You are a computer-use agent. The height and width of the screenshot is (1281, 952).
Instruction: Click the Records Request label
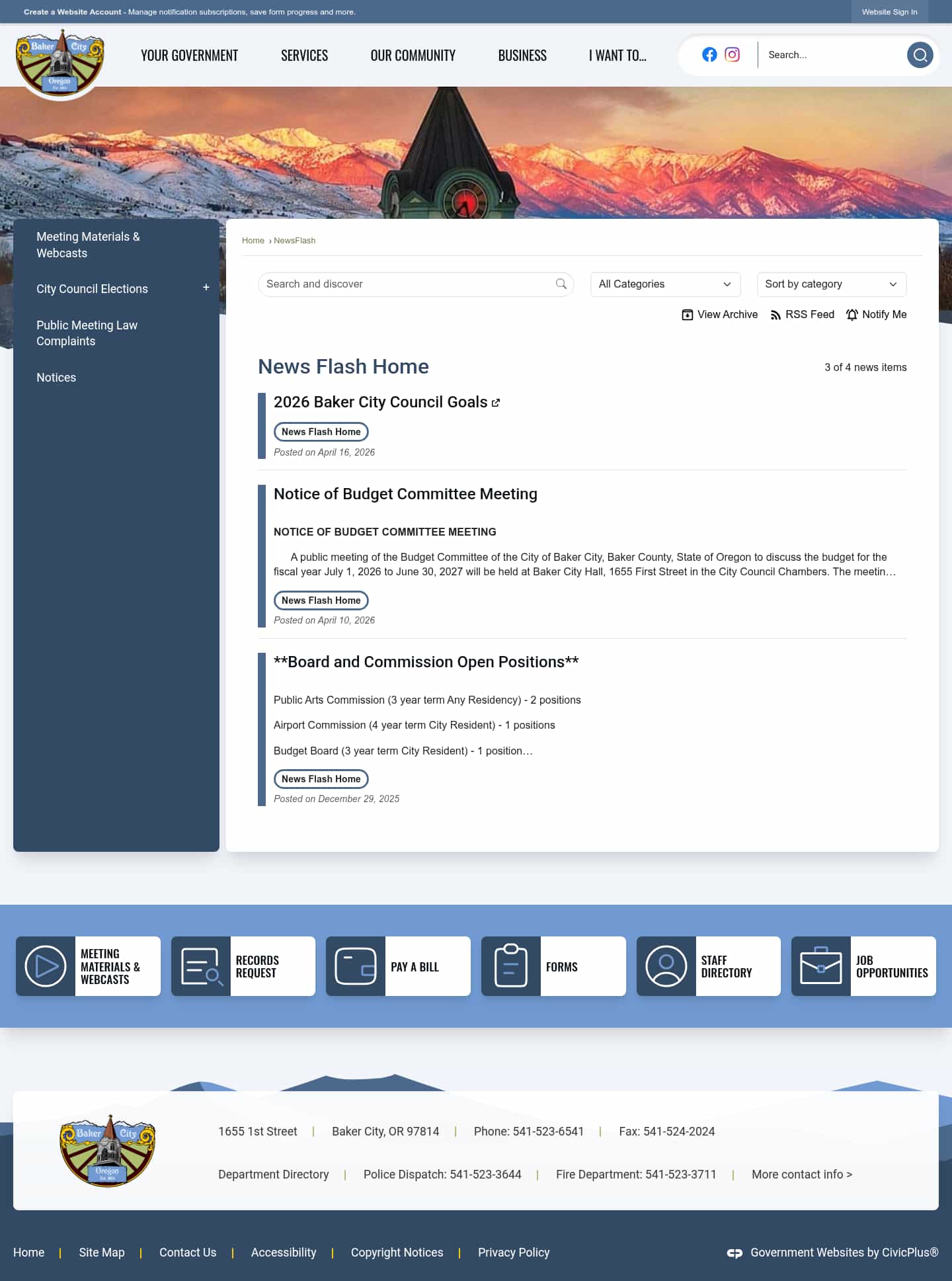tap(257, 966)
